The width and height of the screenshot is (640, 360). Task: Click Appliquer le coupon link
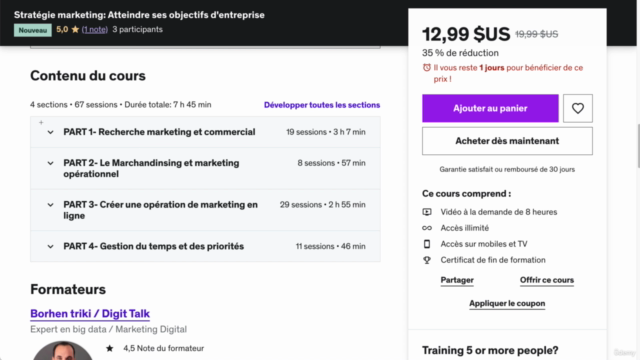point(507,303)
